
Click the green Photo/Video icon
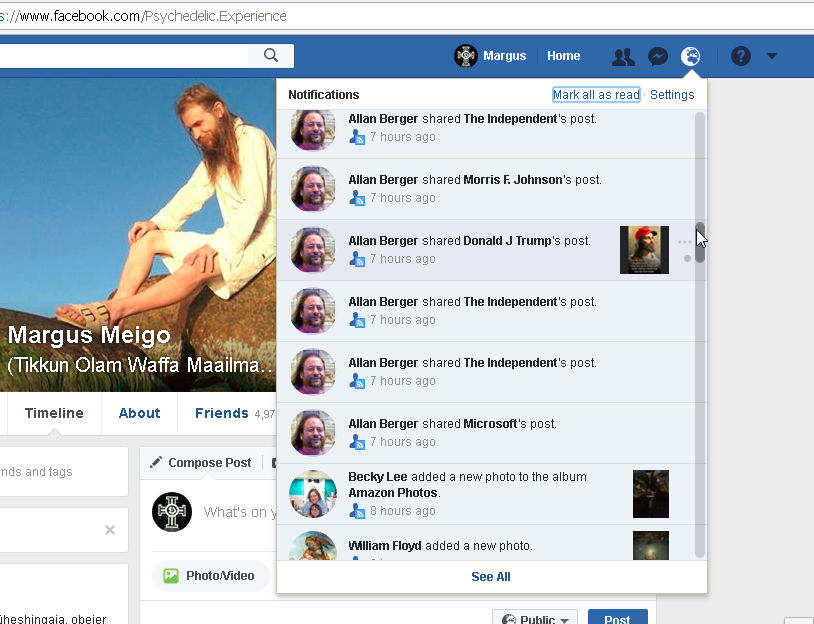(171, 576)
